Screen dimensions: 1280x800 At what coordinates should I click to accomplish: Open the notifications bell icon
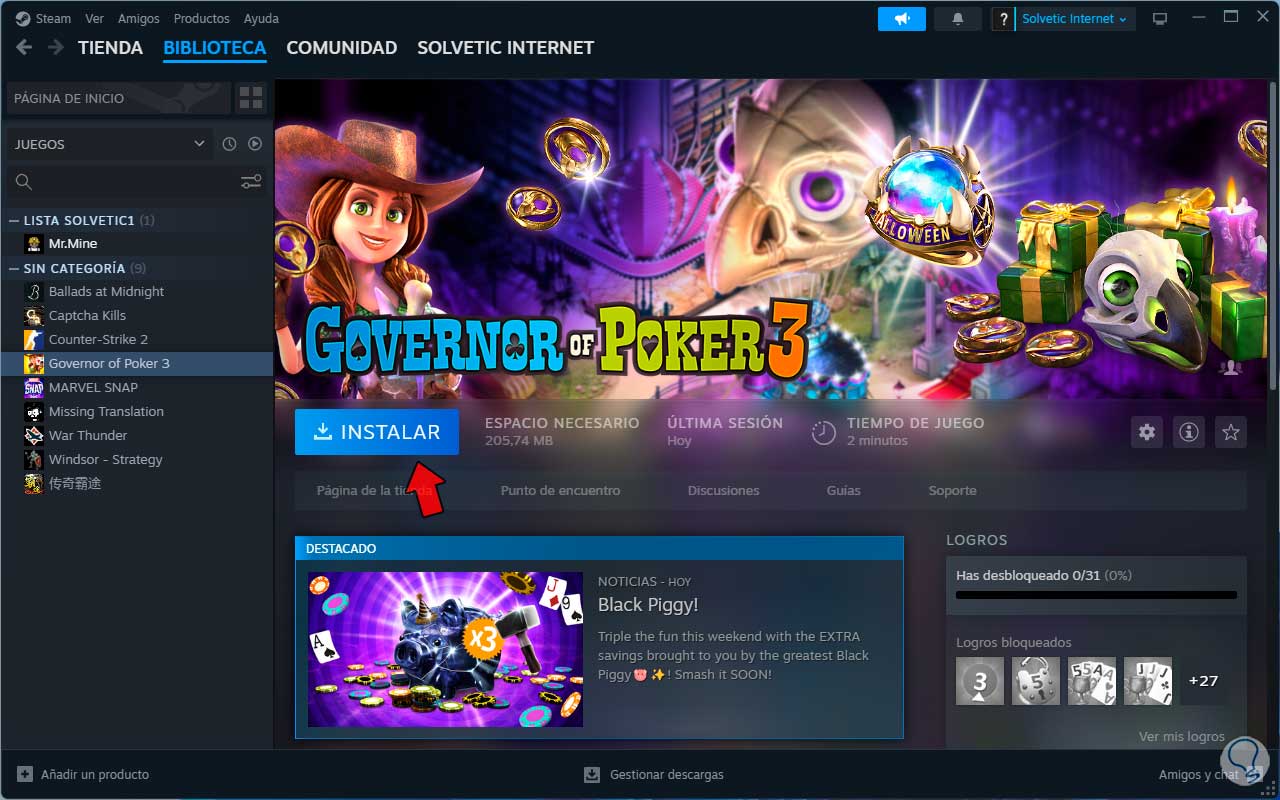(x=958, y=19)
